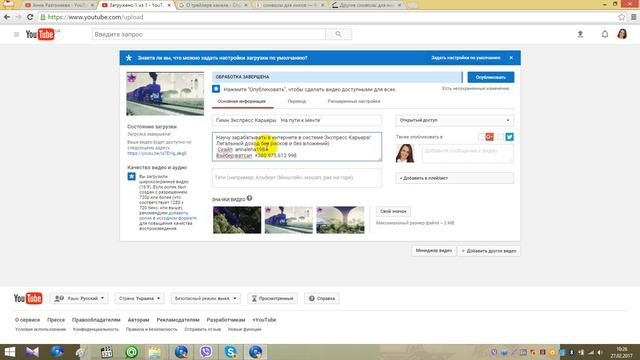The height and width of the screenshot is (360, 640).
Task: Open Viber from the taskbar
Action: (206, 352)
